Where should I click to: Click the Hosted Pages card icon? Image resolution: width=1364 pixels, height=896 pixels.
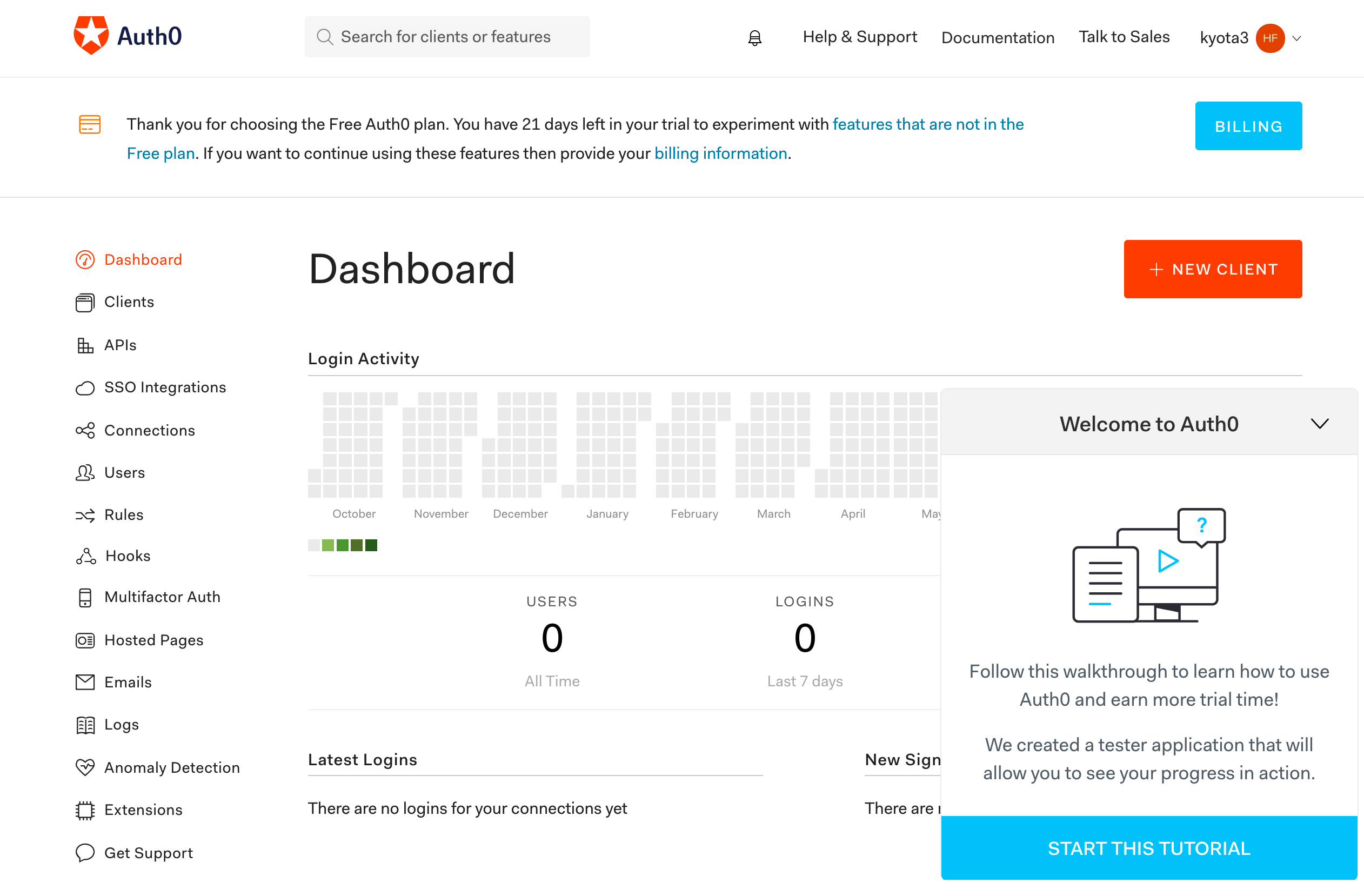coord(85,640)
